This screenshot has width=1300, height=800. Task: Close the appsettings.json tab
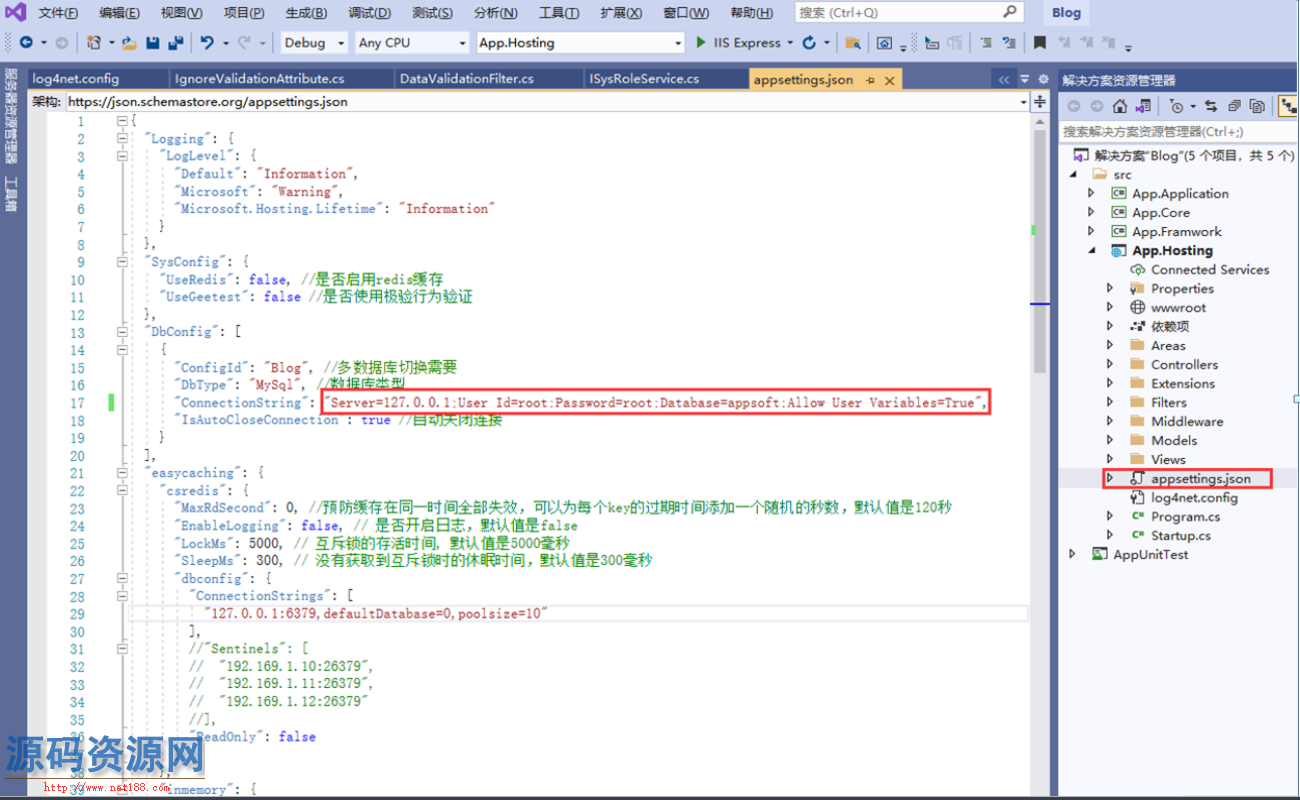click(x=888, y=79)
